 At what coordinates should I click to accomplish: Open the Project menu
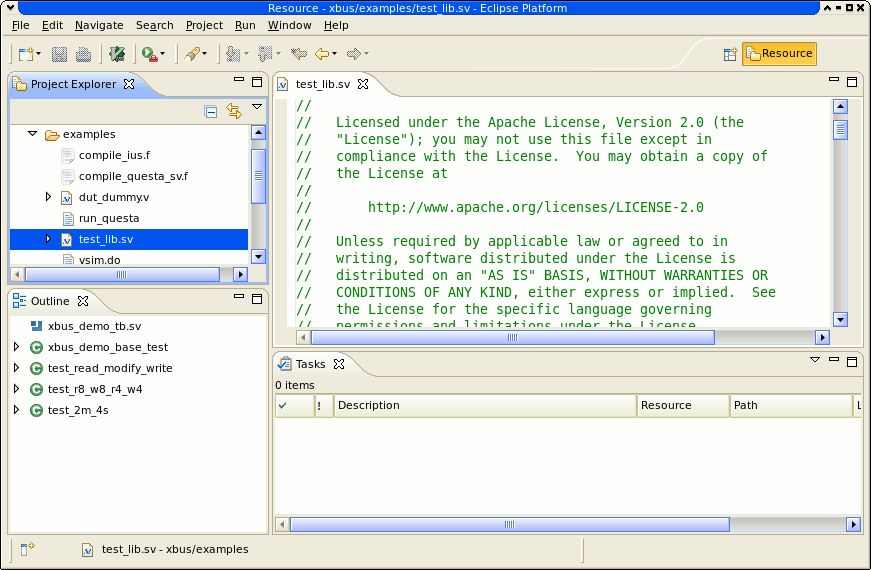pyautogui.click(x=204, y=25)
